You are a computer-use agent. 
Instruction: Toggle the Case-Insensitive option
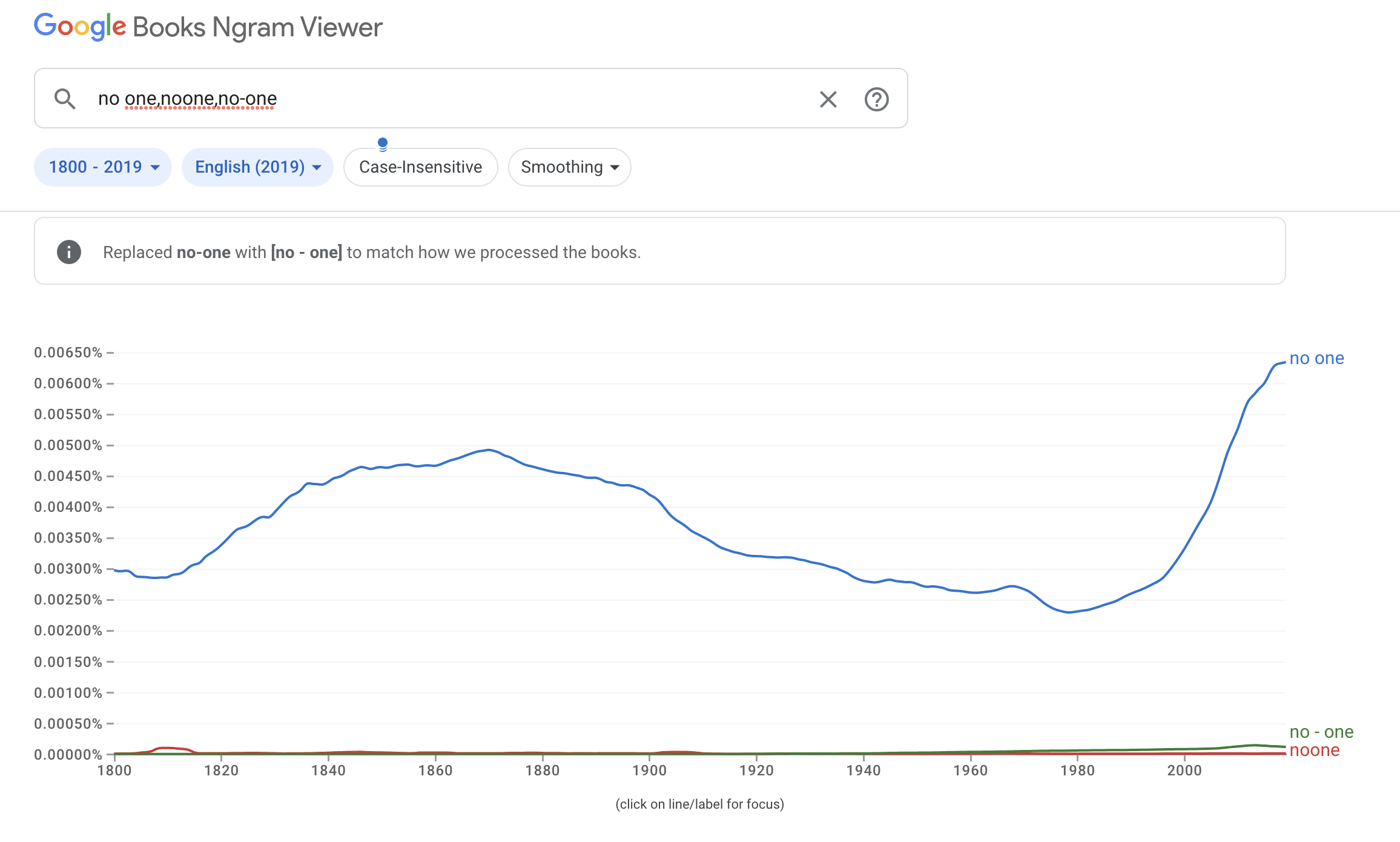click(420, 167)
